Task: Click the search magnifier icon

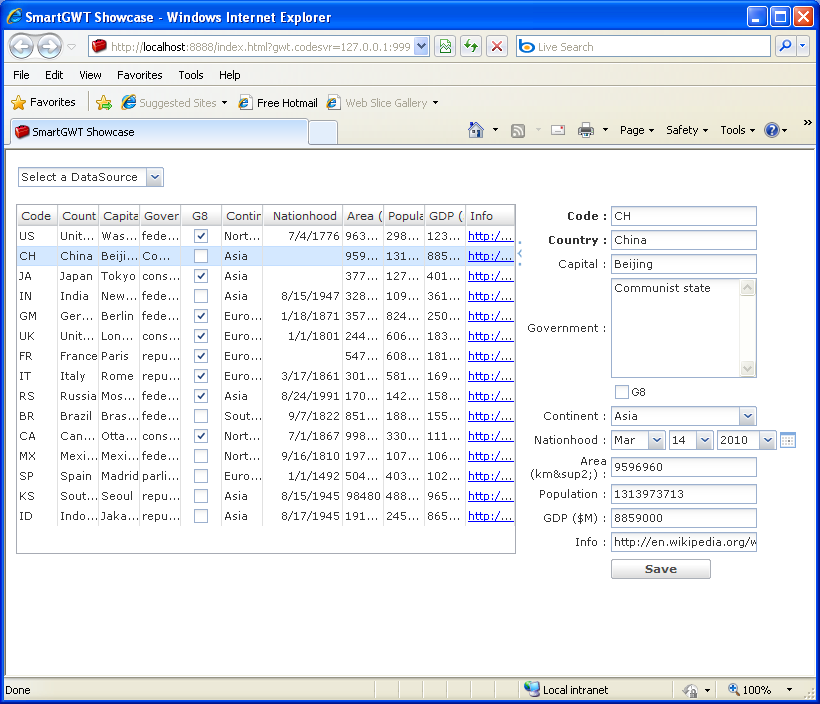Action: click(x=785, y=47)
